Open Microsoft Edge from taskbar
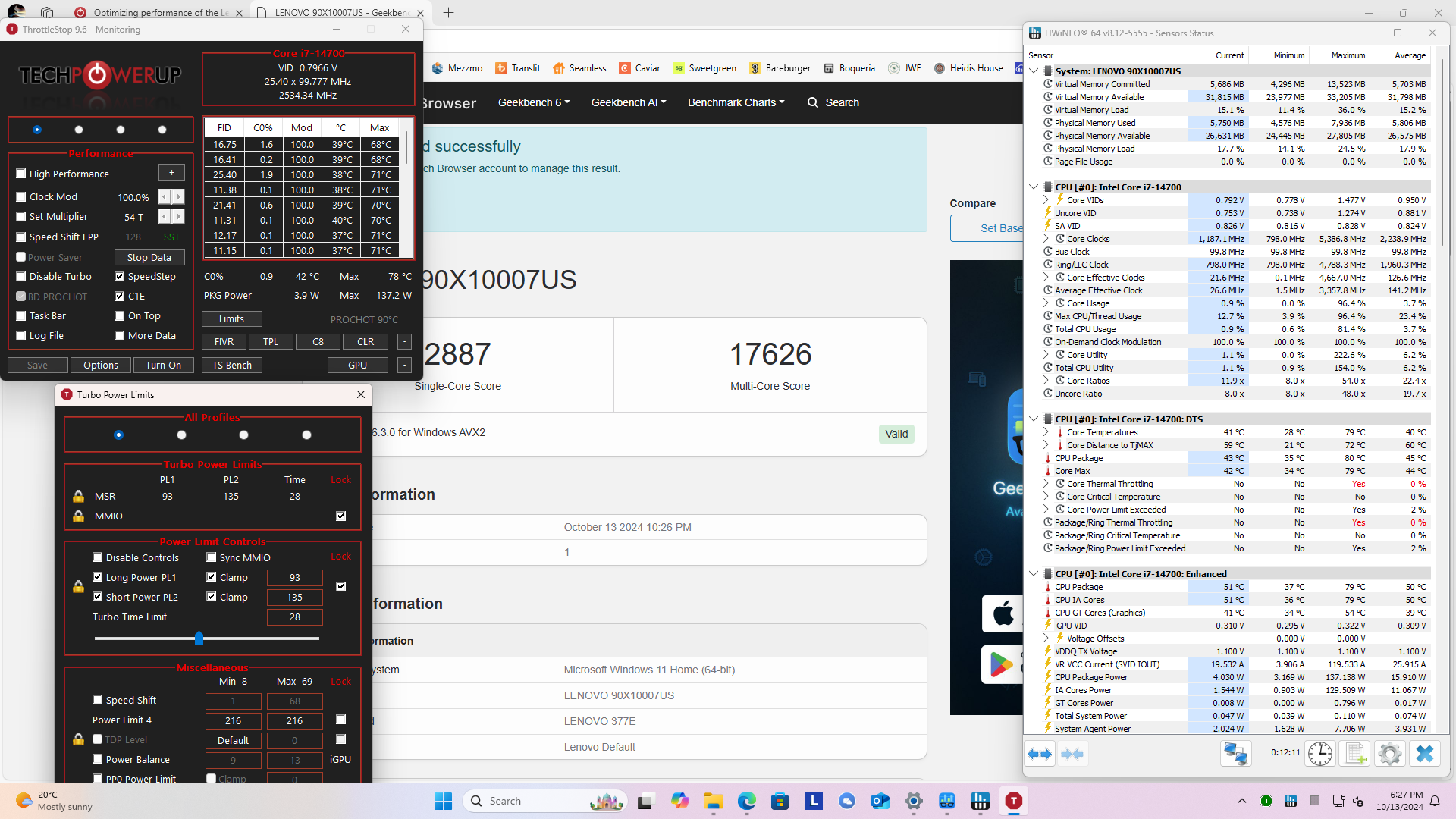Screen dimensions: 1456x819 (746, 801)
